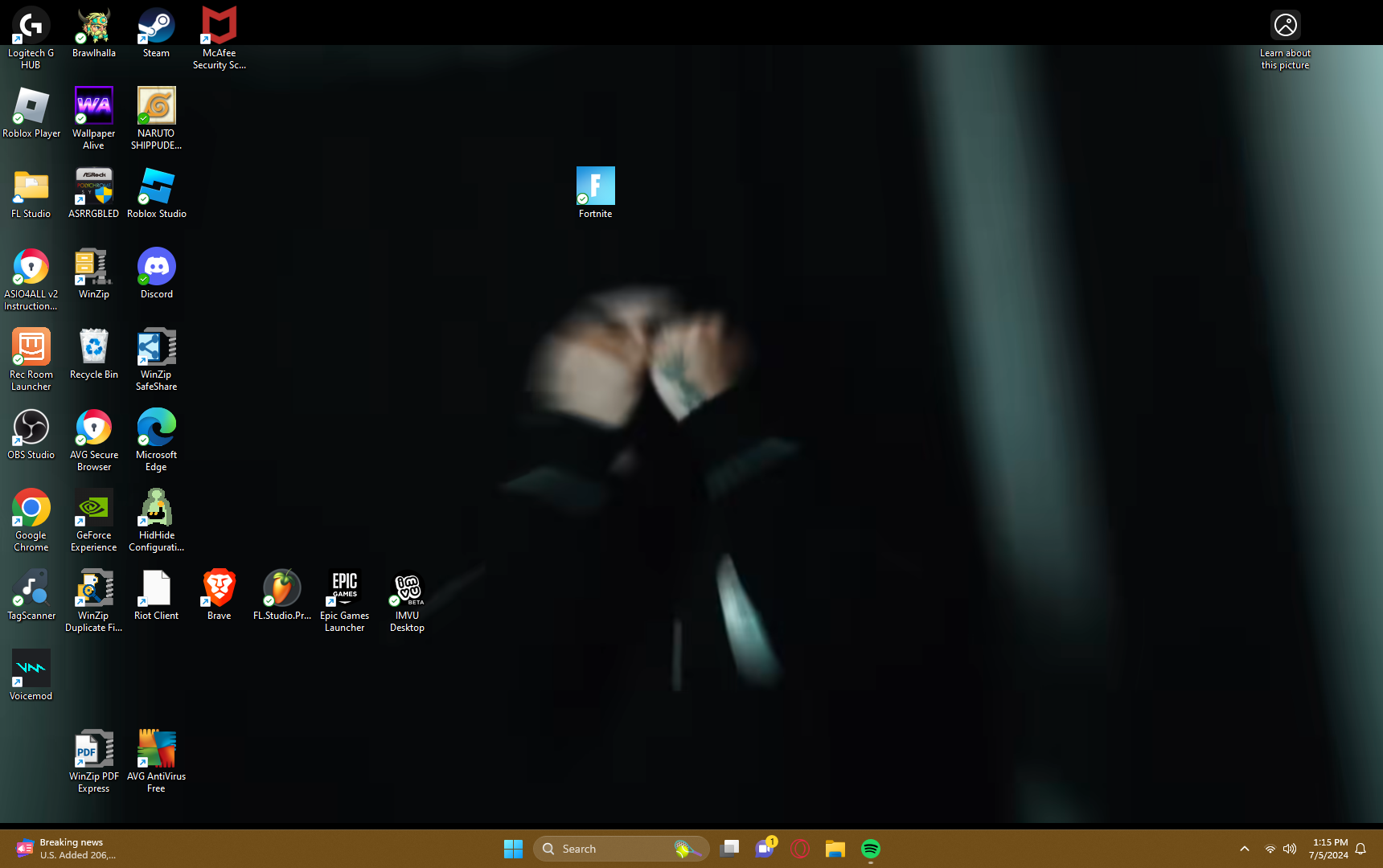Select the FL Studio folder icon
1383x868 pixels.
tap(31, 193)
